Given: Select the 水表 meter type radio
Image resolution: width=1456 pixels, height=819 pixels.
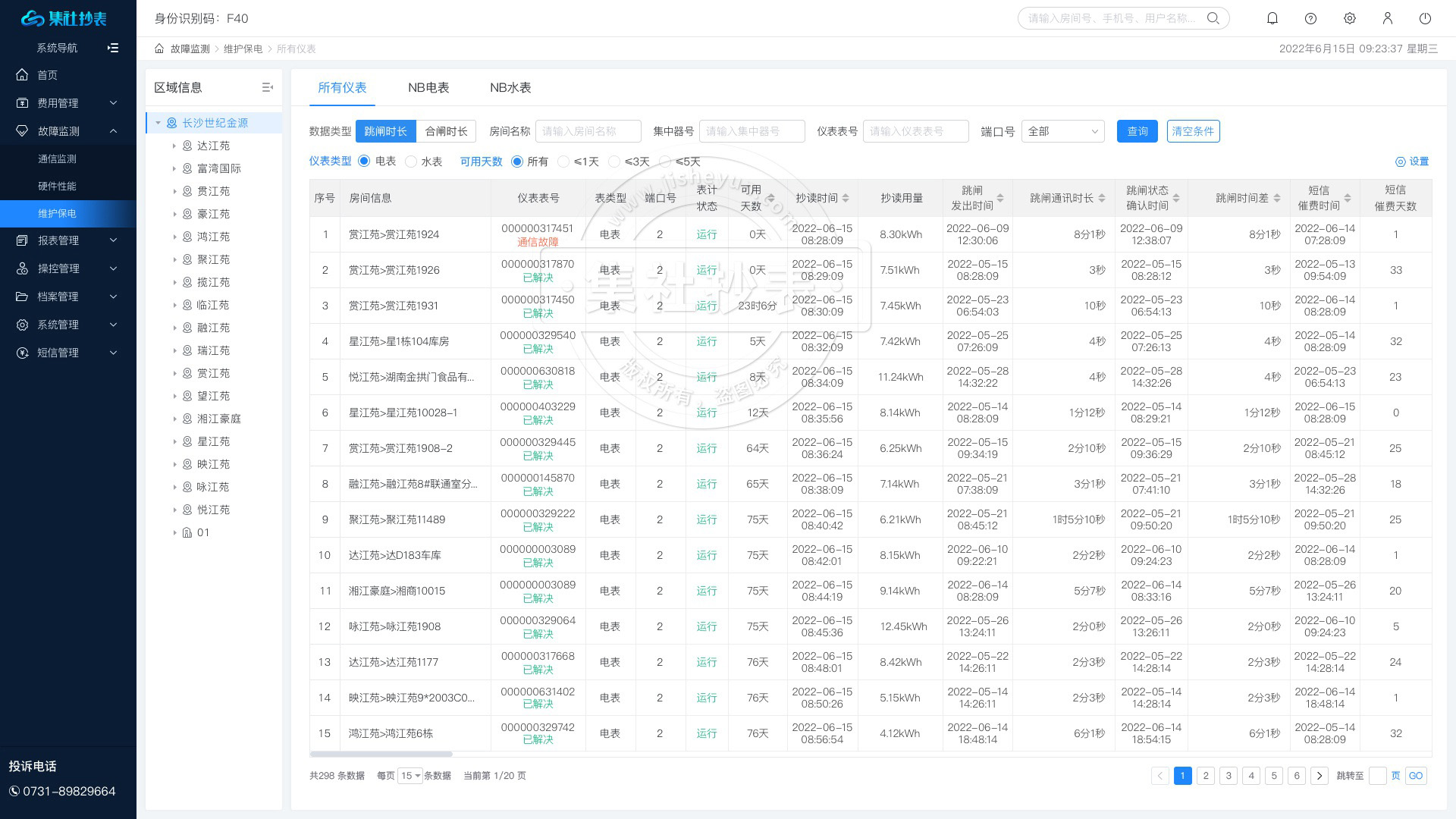Looking at the screenshot, I should (x=411, y=162).
